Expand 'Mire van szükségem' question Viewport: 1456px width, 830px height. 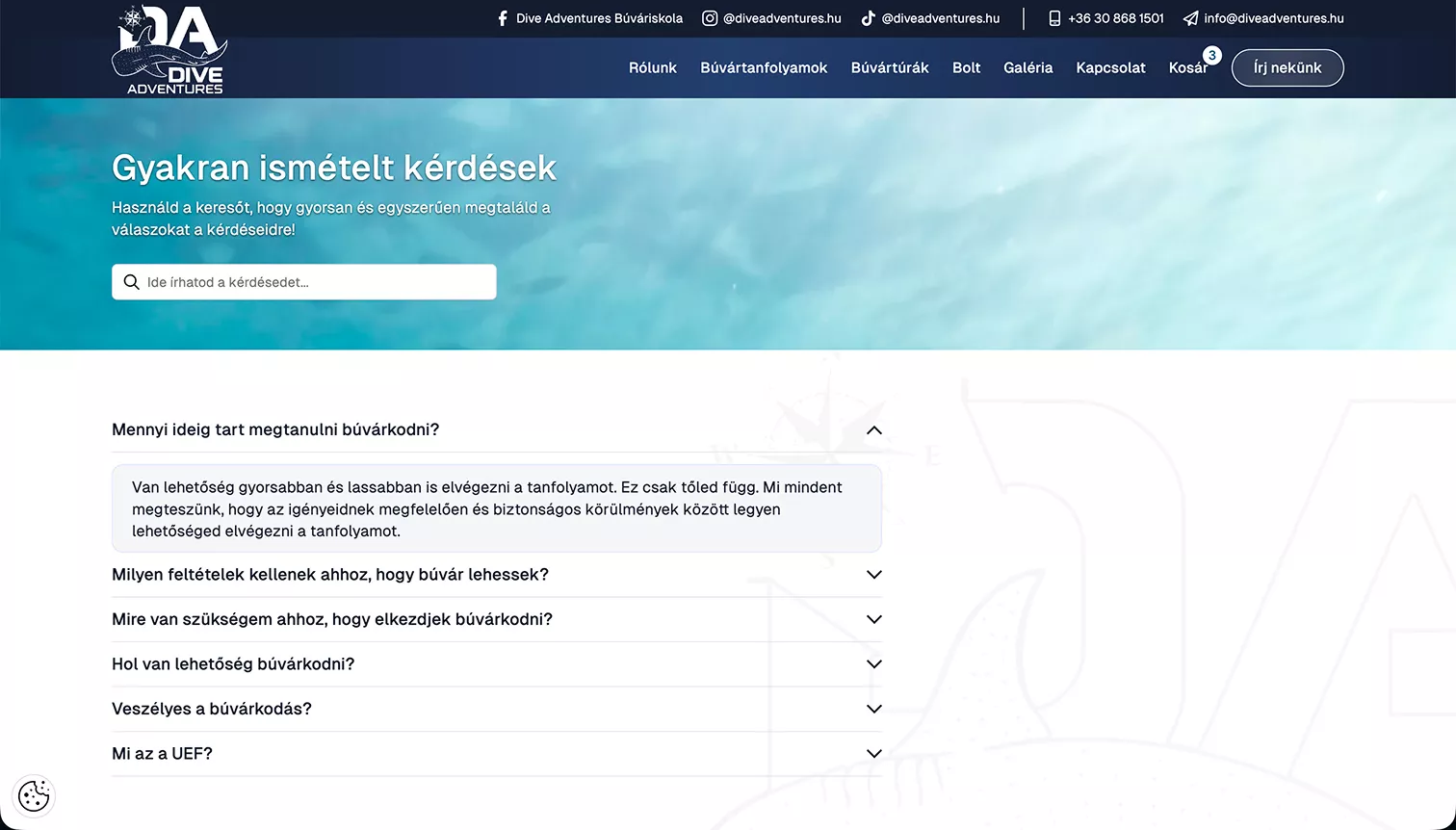(x=497, y=619)
